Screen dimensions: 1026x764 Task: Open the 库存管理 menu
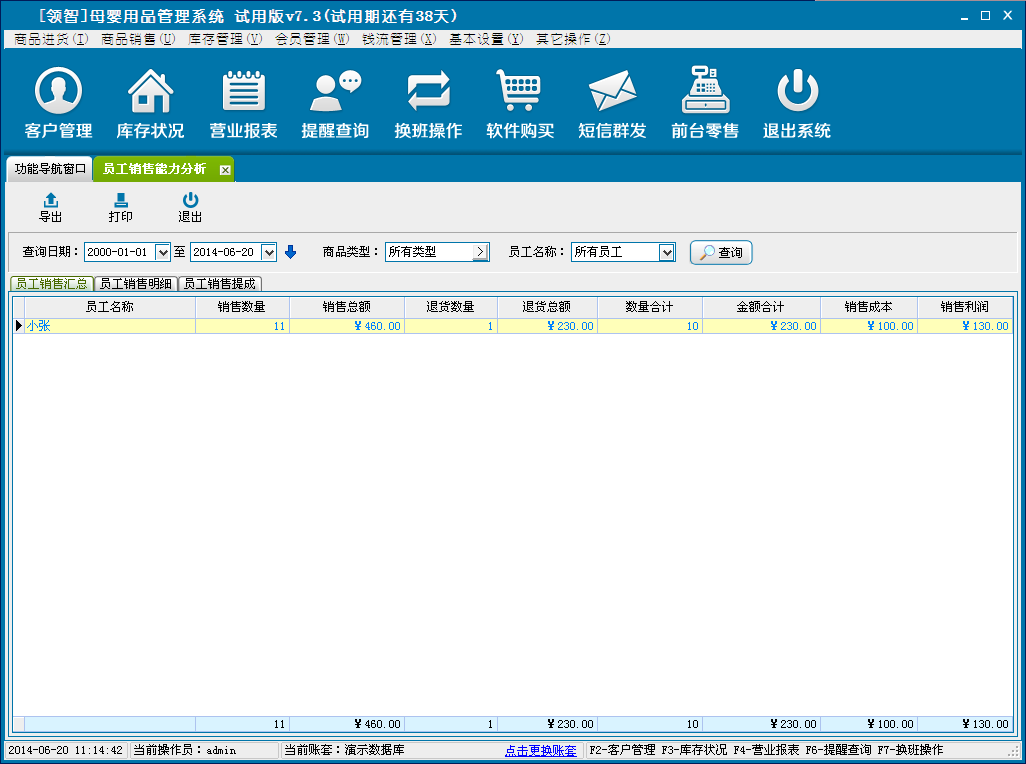[x=225, y=39]
